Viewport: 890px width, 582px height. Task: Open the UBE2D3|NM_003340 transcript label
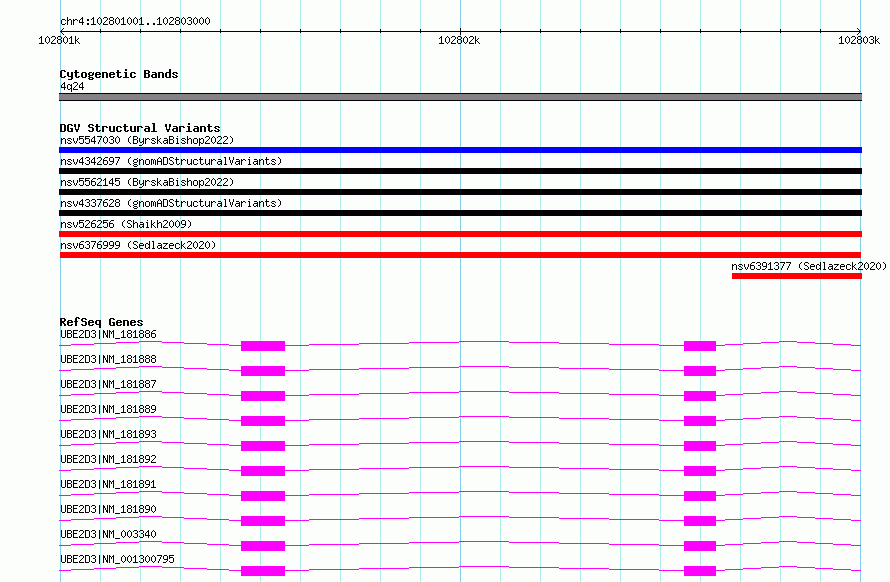click(x=108, y=534)
